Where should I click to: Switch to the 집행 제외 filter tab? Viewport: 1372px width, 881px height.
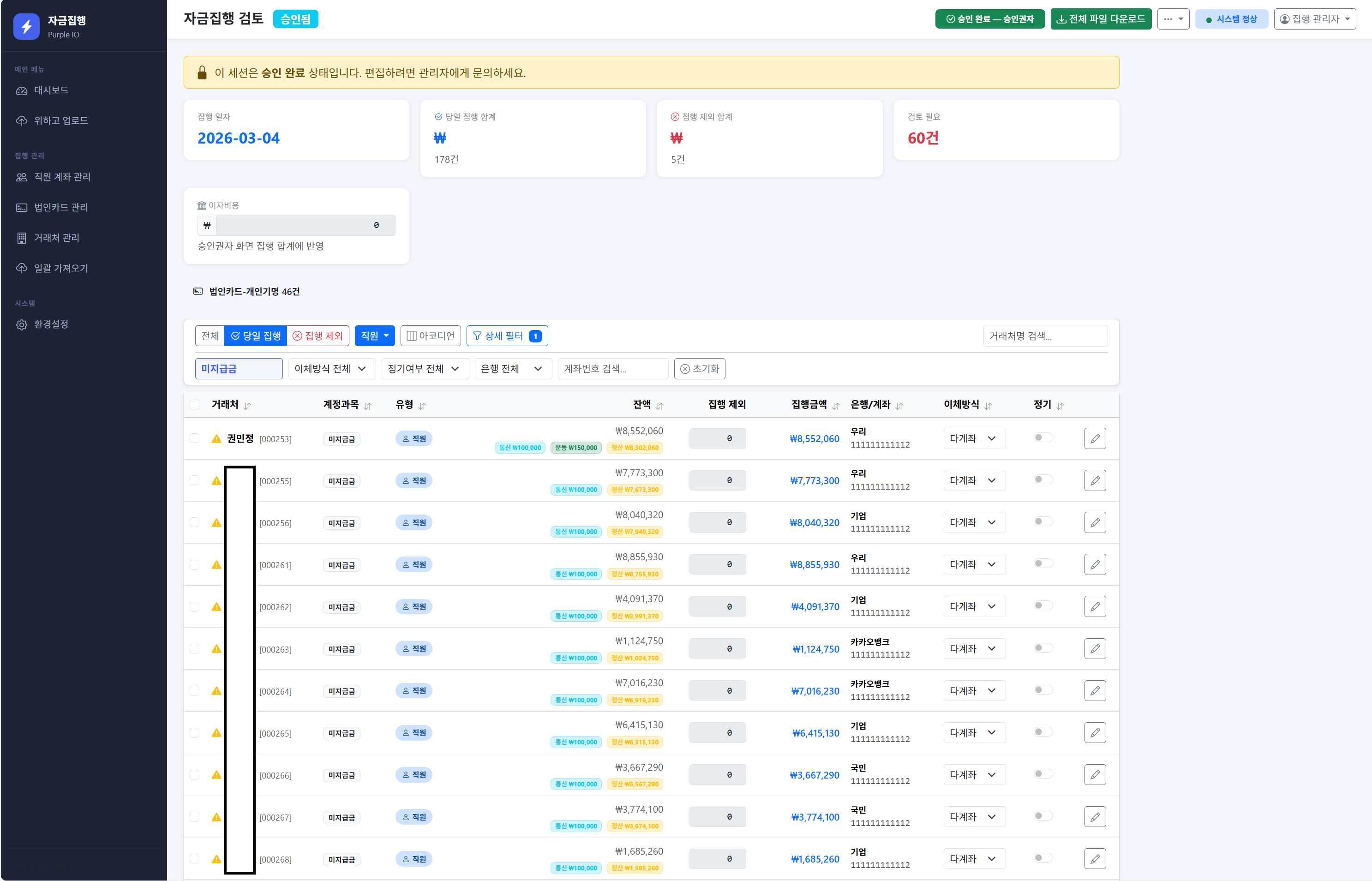[318, 336]
